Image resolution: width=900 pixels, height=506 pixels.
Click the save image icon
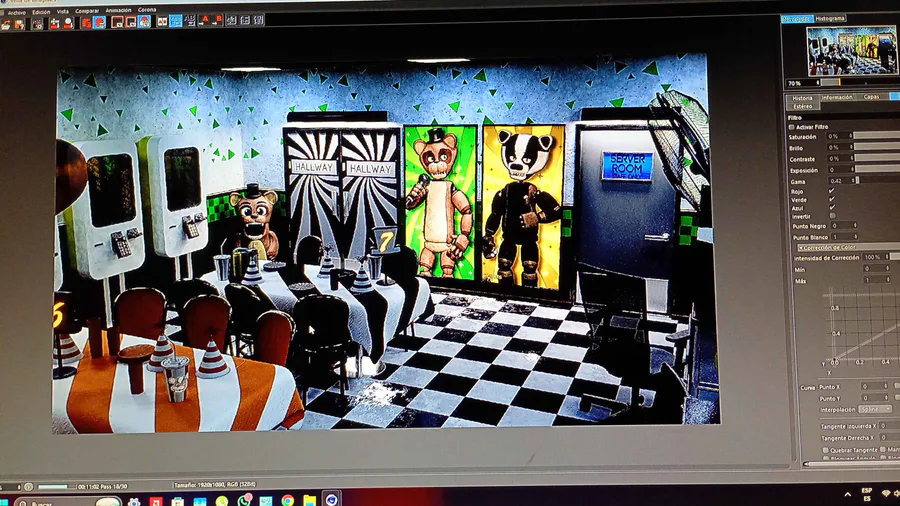tap(19, 24)
